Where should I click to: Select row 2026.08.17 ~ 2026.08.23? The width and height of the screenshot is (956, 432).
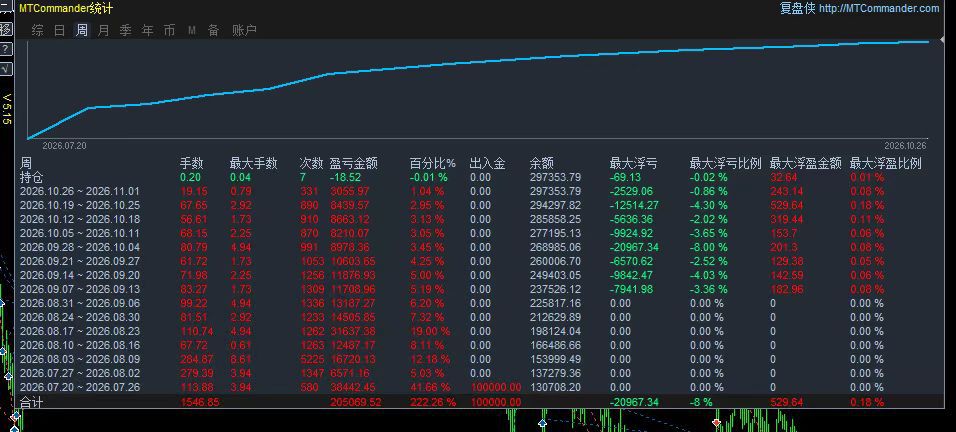(478, 331)
